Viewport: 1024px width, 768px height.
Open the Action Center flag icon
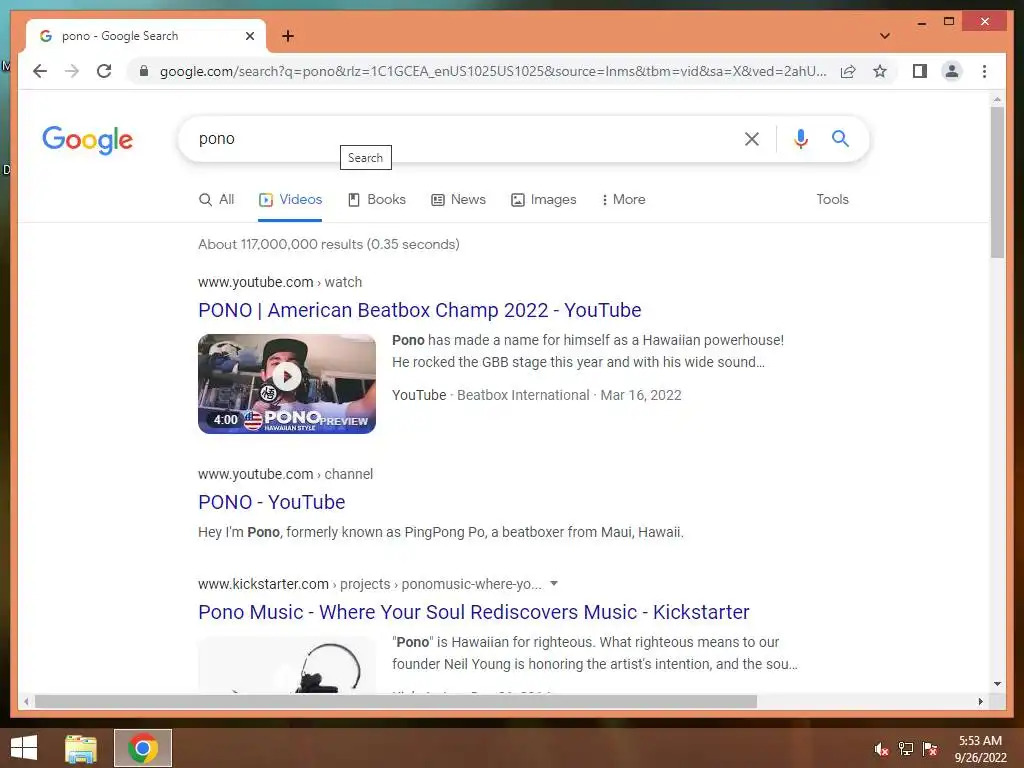pyautogui.click(x=930, y=749)
